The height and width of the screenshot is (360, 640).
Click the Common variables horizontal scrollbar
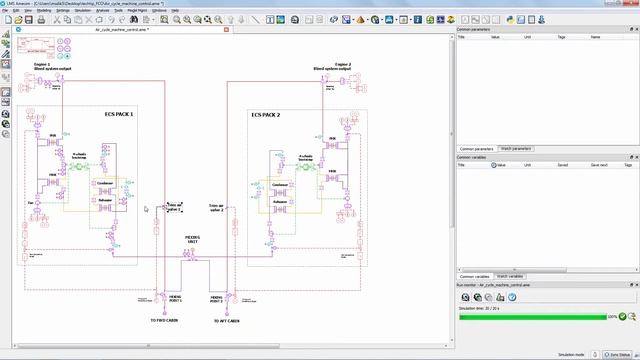point(513,270)
